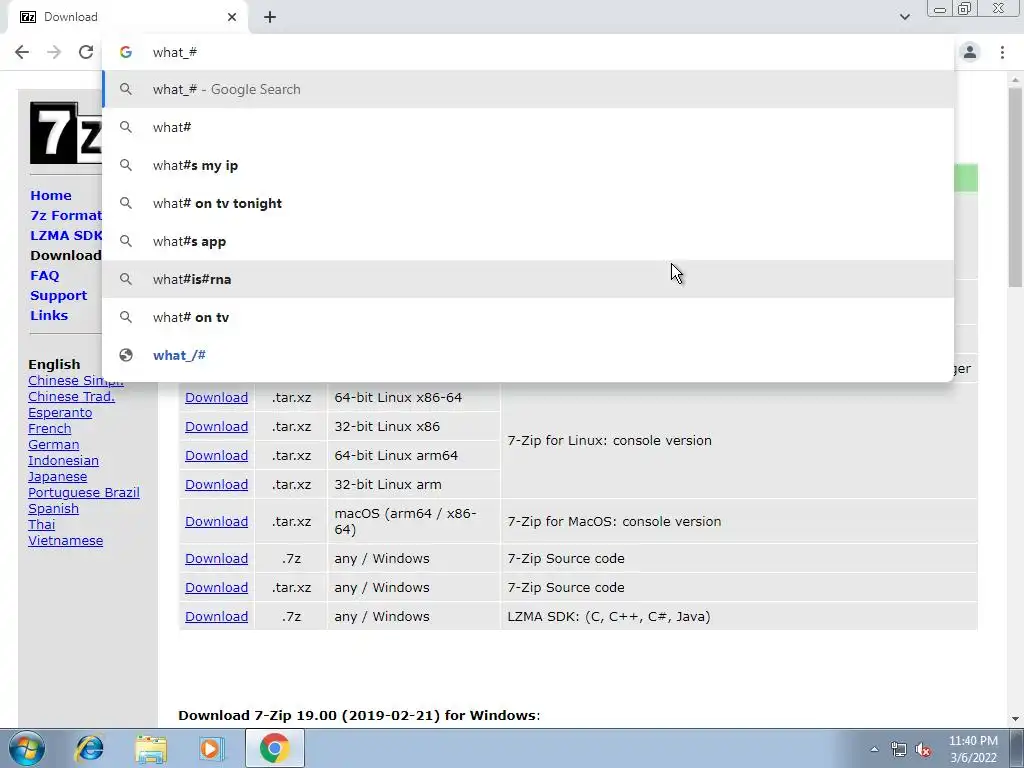Download the 32-bit Linux arm package
1024x768 pixels.
216,485
